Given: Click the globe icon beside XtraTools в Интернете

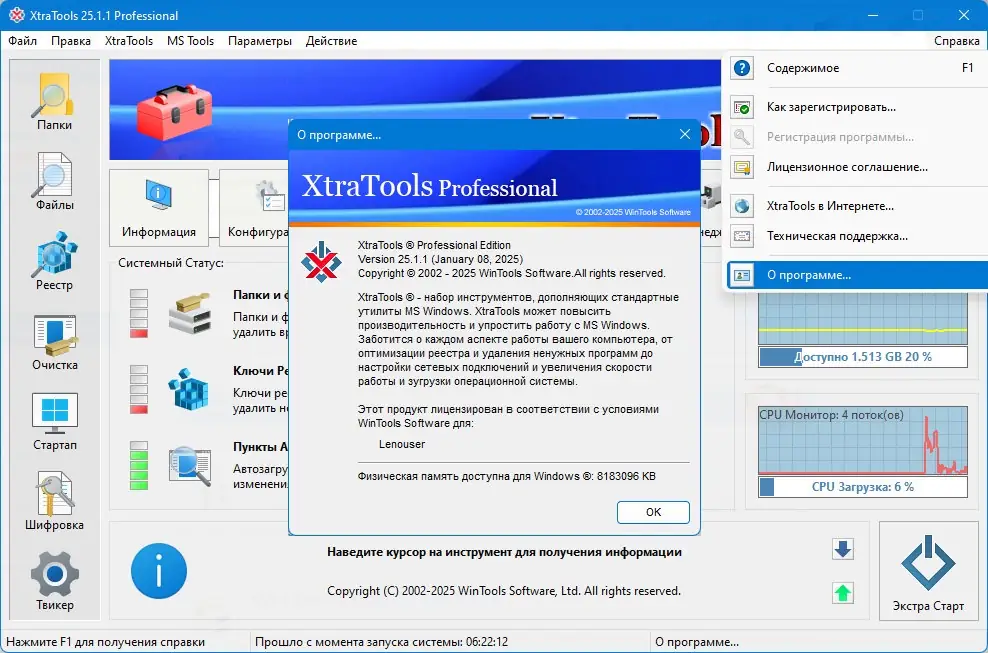Looking at the screenshot, I should pos(742,206).
